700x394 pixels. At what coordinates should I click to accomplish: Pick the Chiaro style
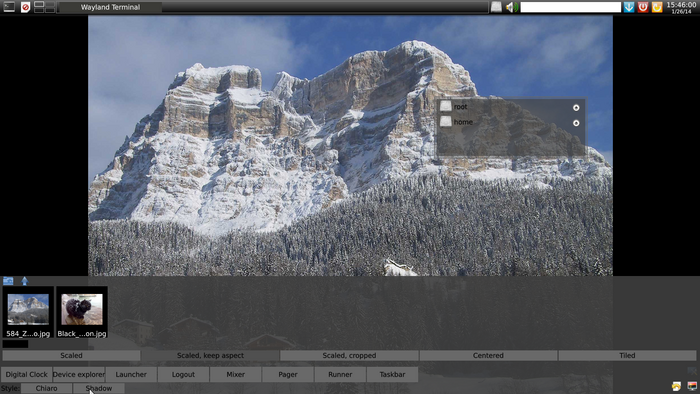46,388
